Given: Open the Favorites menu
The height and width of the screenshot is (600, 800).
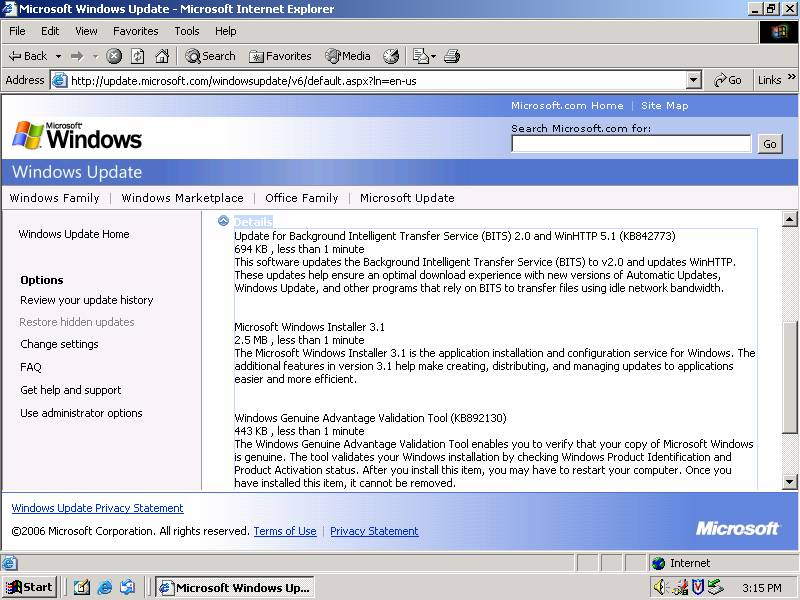Looking at the screenshot, I should 135,31.
